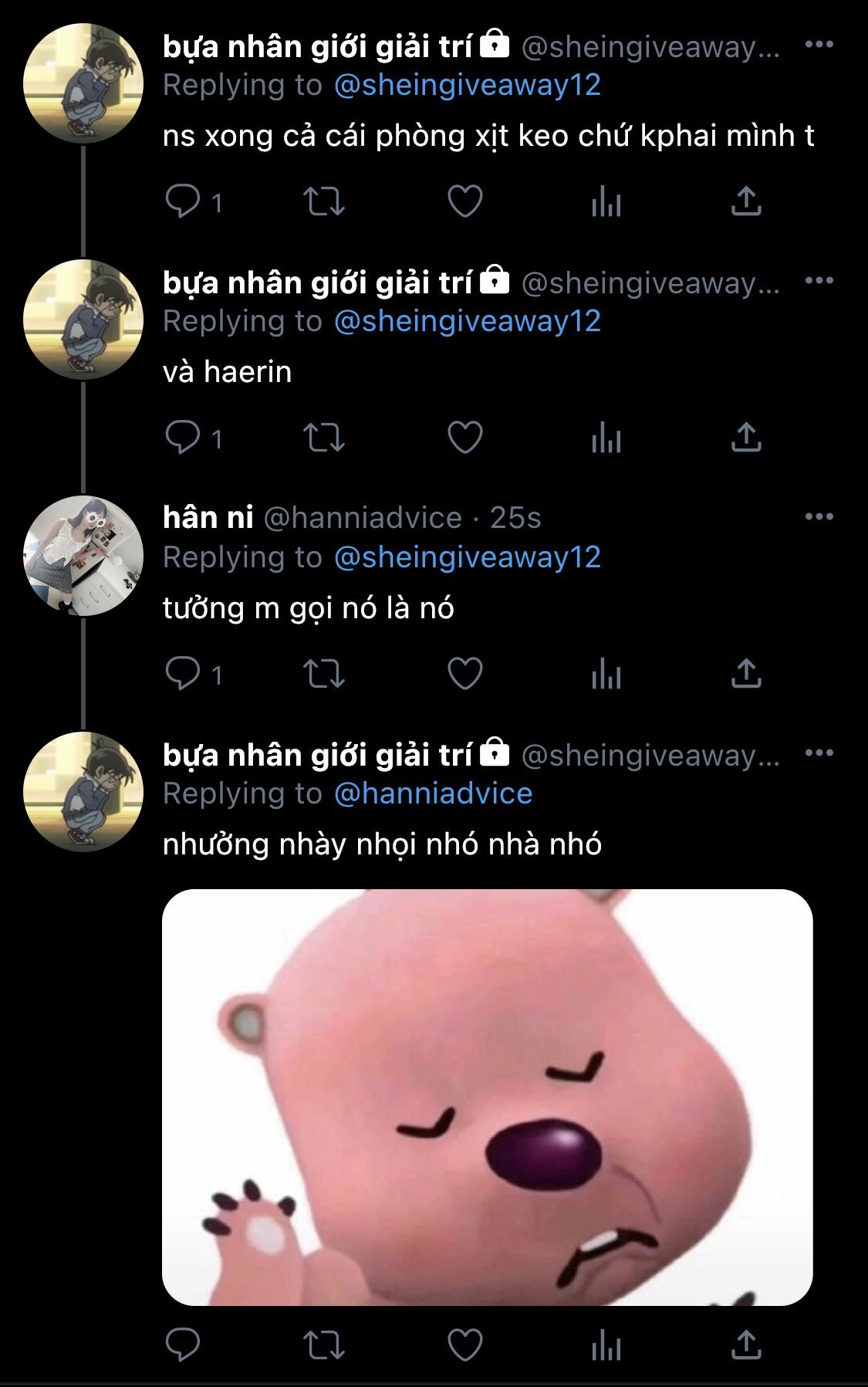868x1387 pixels.
Task: Open reply box on pink beaver tweet
Action: (x=183, y=1345)
